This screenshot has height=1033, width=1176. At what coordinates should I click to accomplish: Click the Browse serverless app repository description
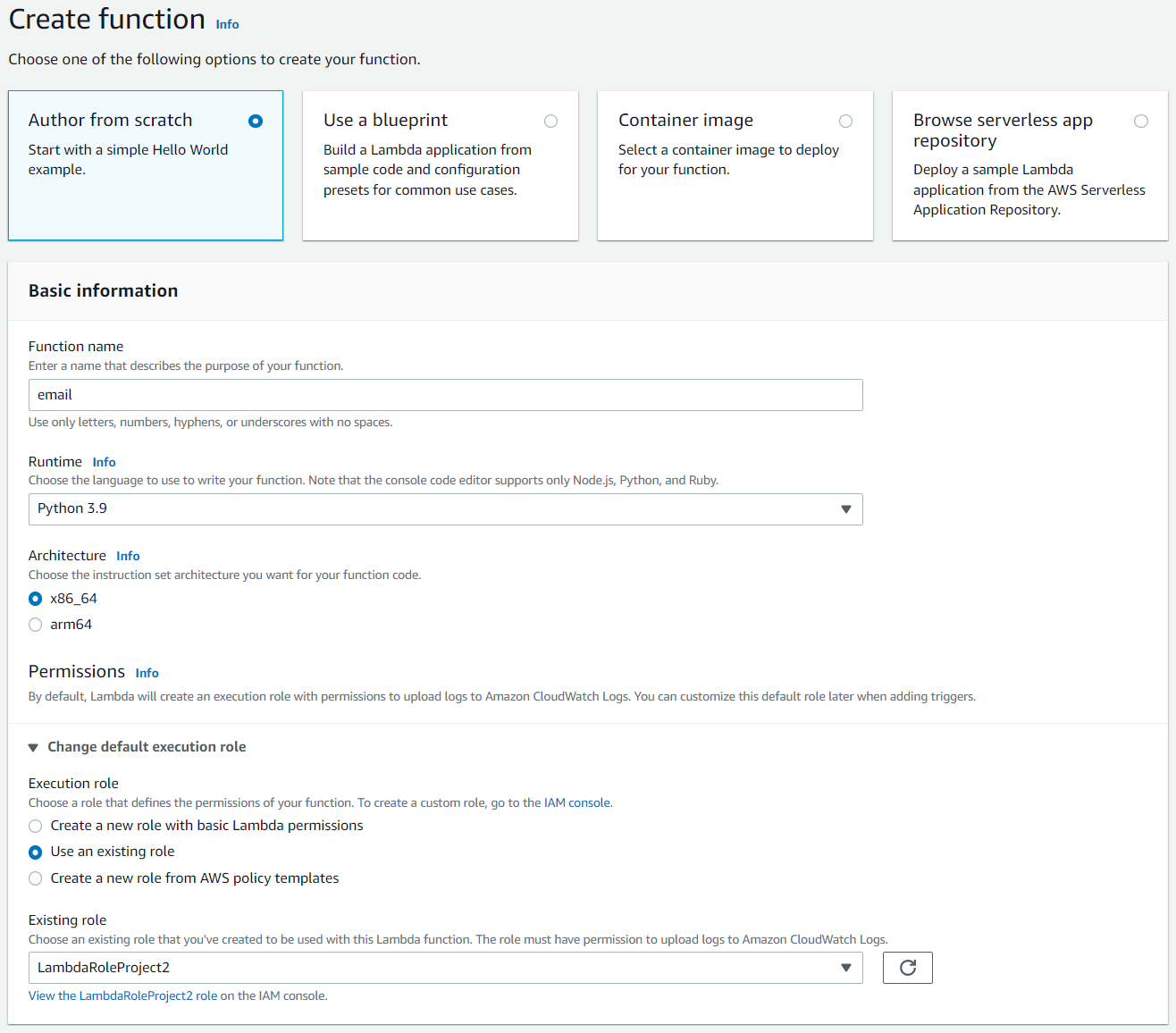pos(1029,189)
